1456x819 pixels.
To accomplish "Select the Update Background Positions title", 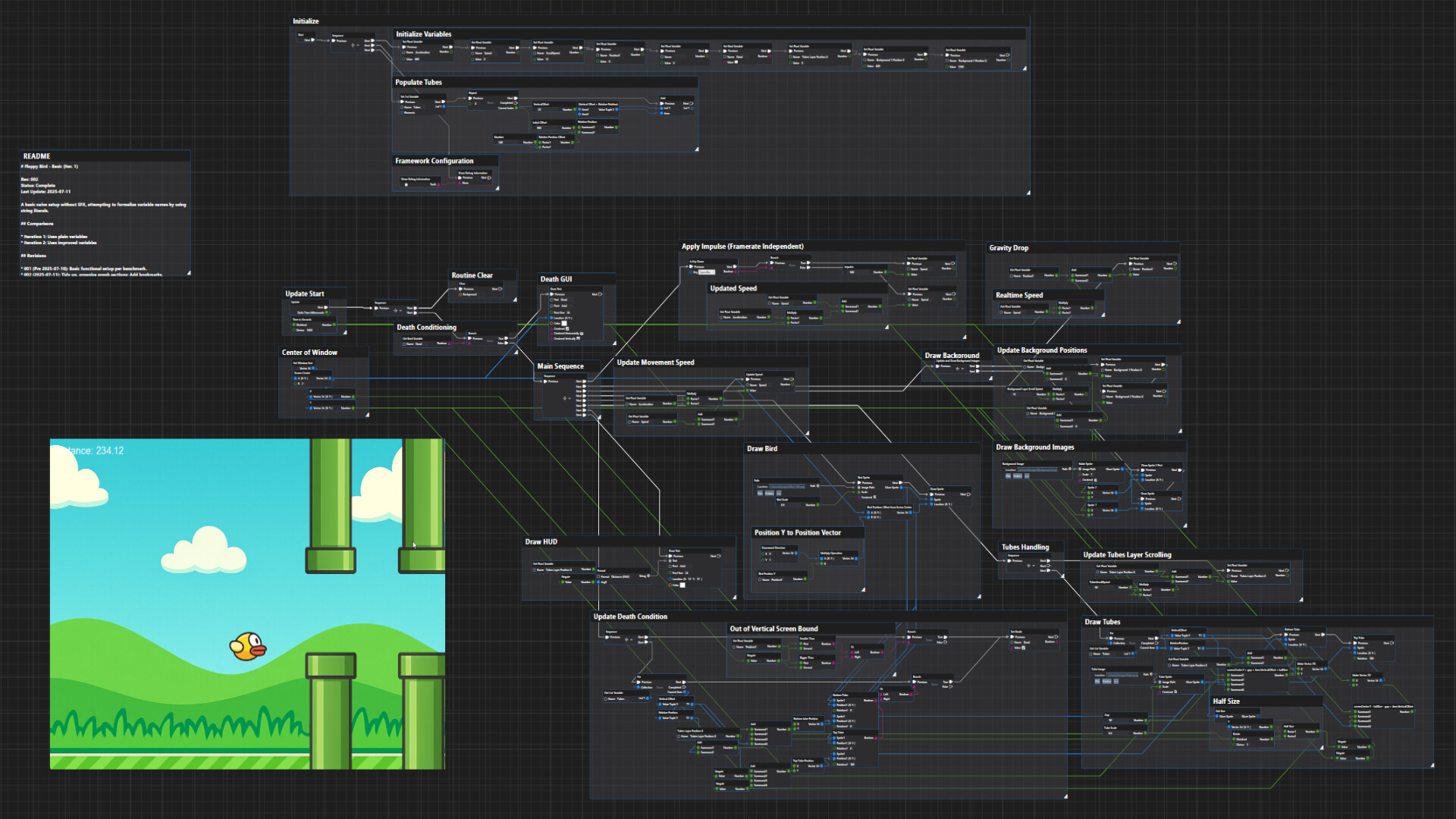I will 1042,350.
